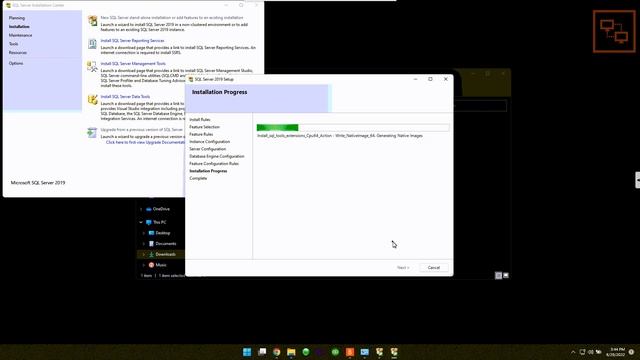
Task: Click the green installation progress bar
Action: (x=278, y=128)
